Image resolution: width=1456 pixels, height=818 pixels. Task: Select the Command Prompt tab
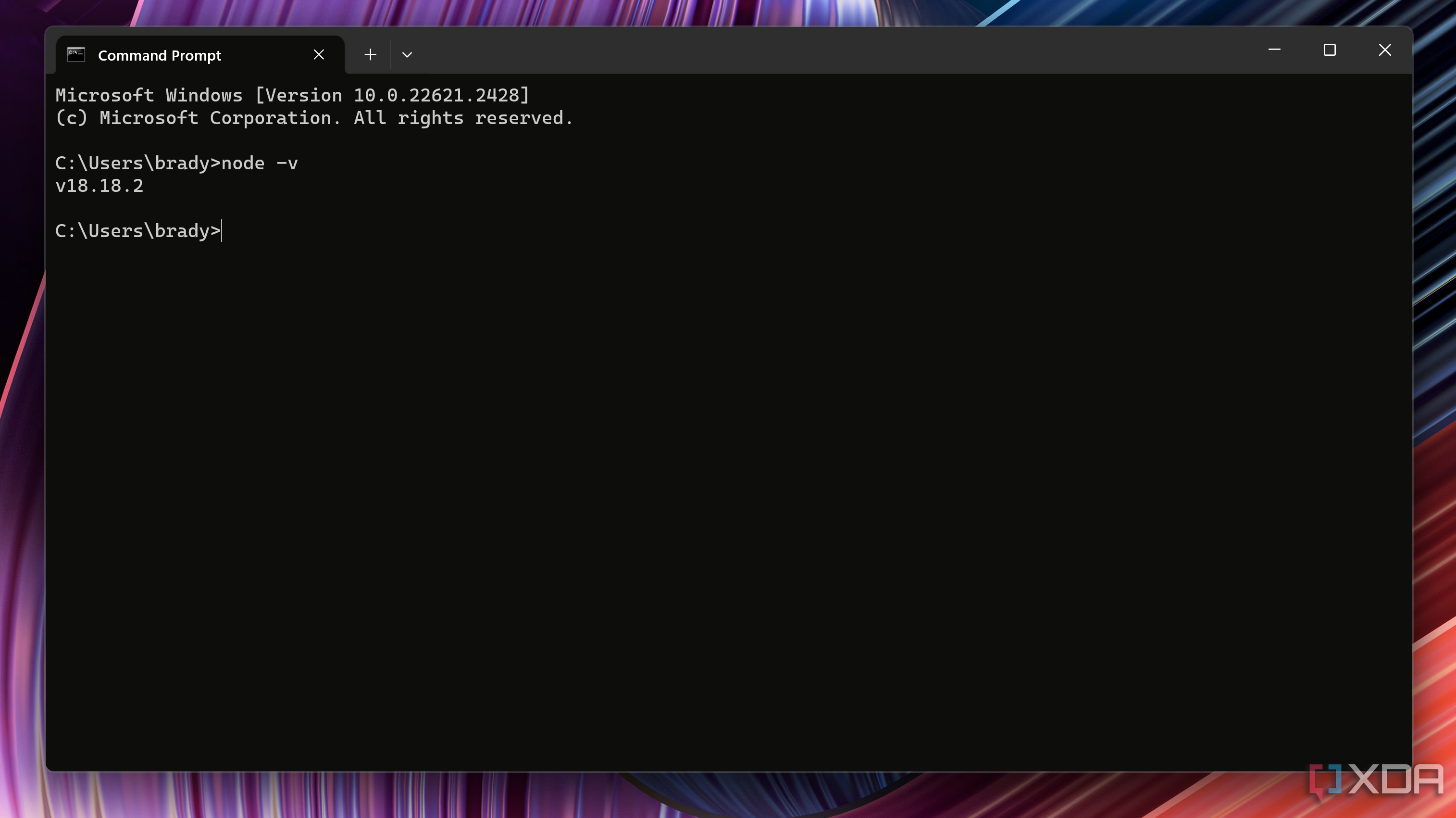(200, 55)
